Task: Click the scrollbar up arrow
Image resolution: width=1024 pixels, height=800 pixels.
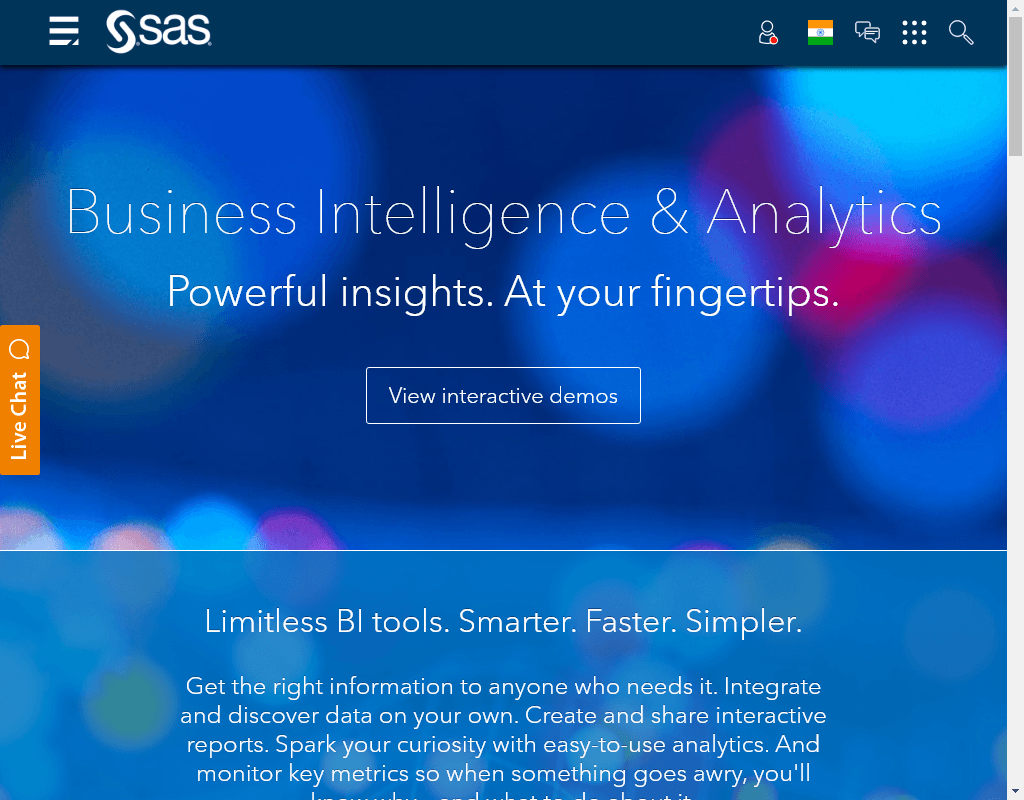Action: coord(1016,7)
